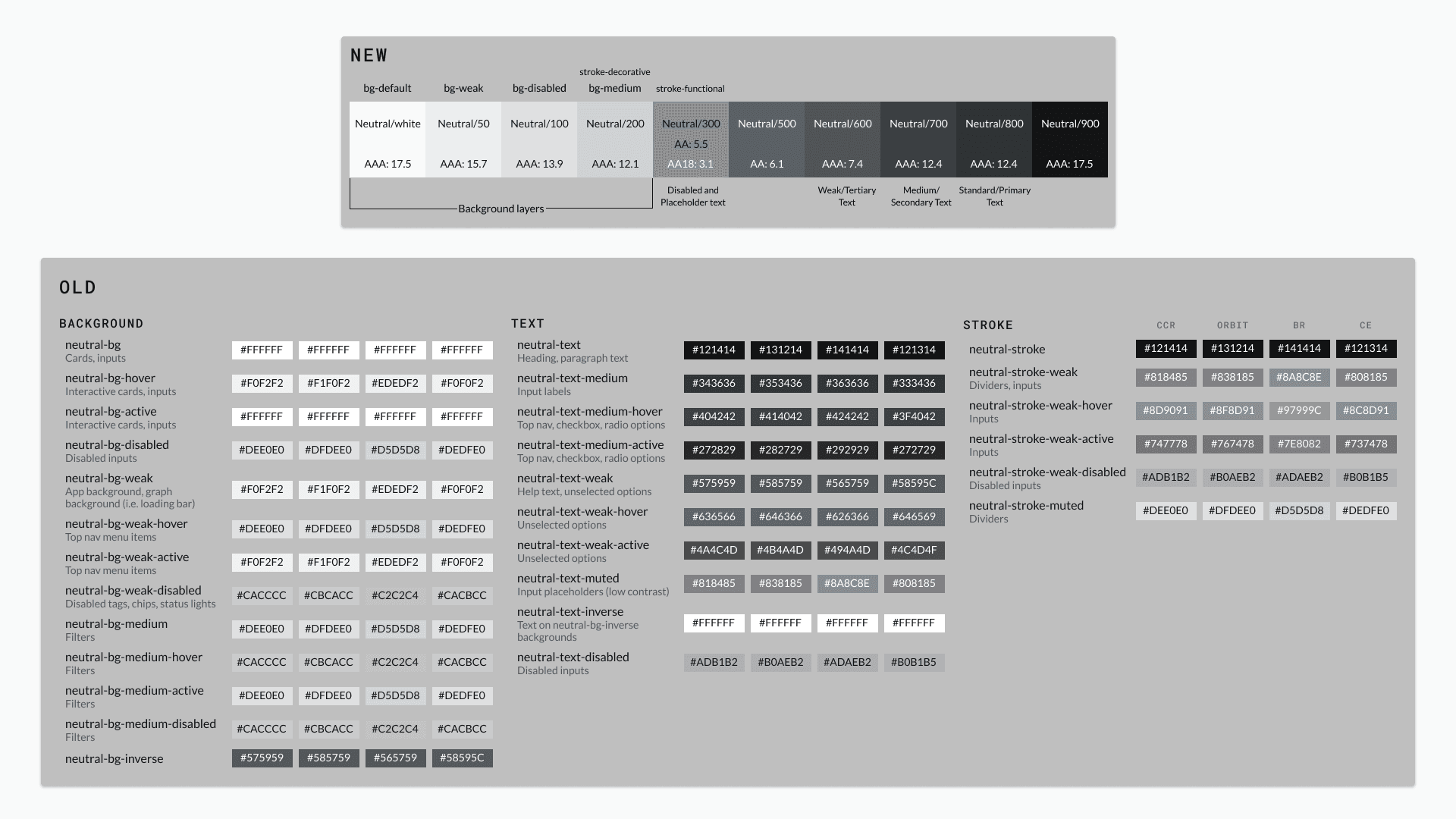
Task: Select #F1F0F2 chip in neutral-bg-weak-active row
Action: (x=329, y=563)
